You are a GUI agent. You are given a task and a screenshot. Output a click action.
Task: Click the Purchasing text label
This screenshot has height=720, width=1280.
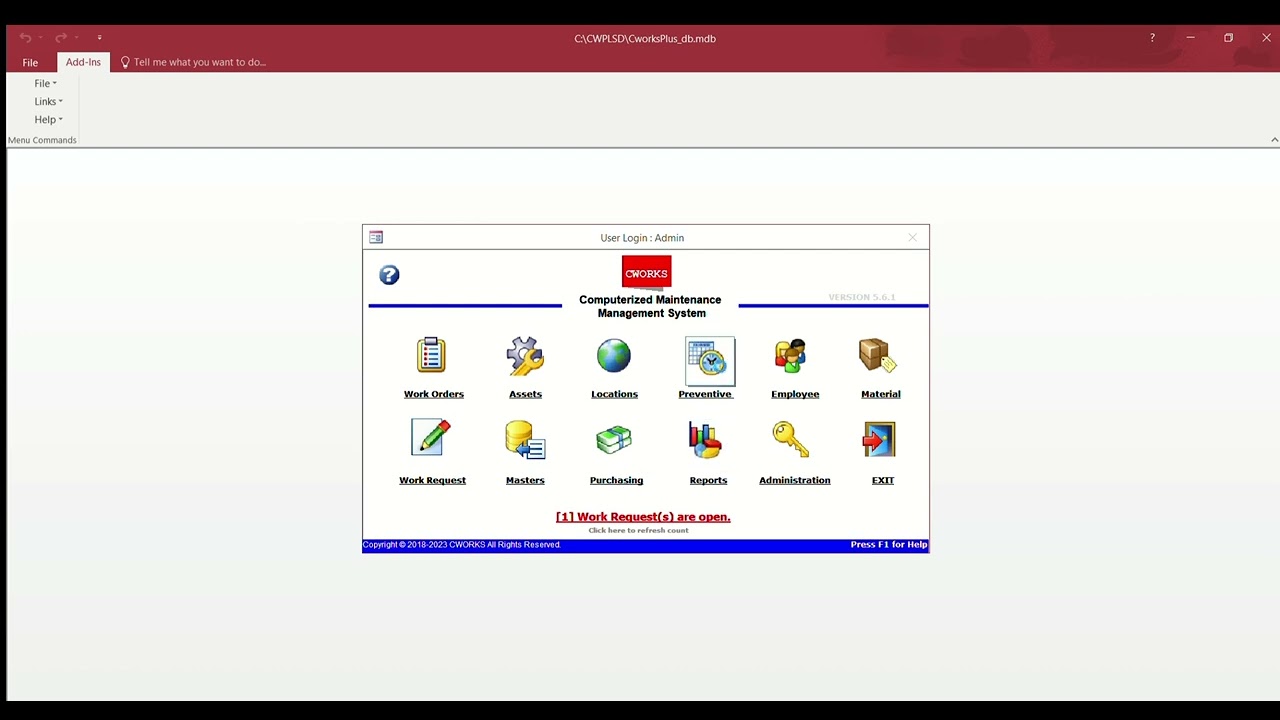click(x=616, y=480)
